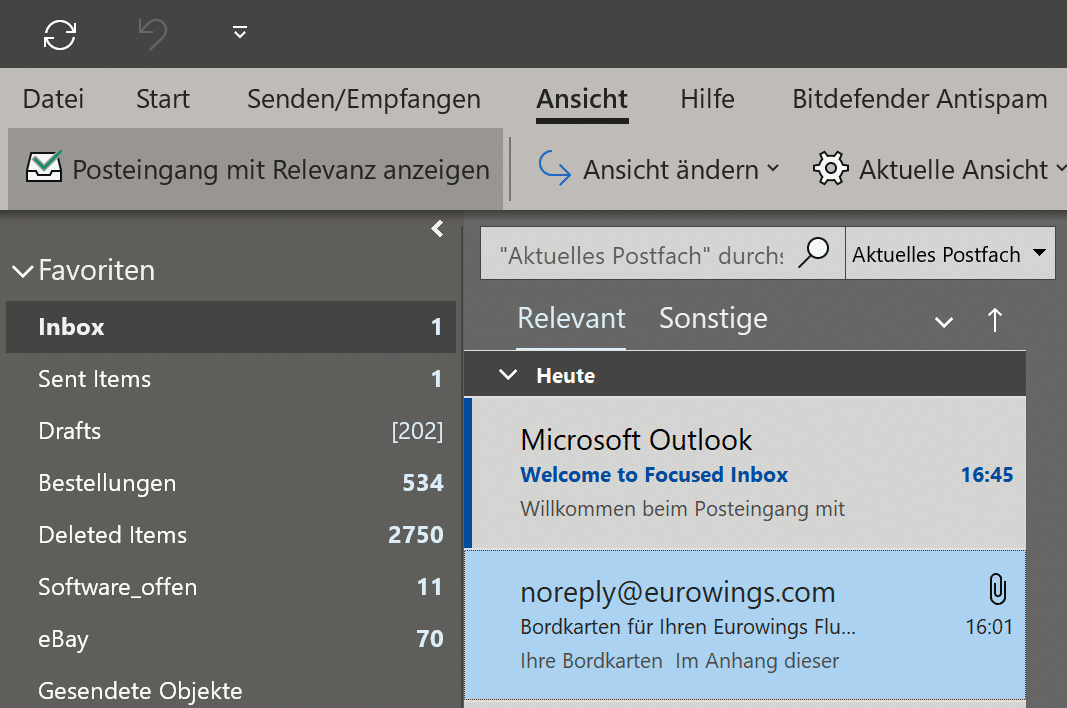Switch to the Relevant inbox tab
1067x708 pixels.
[x=571, y=318]
